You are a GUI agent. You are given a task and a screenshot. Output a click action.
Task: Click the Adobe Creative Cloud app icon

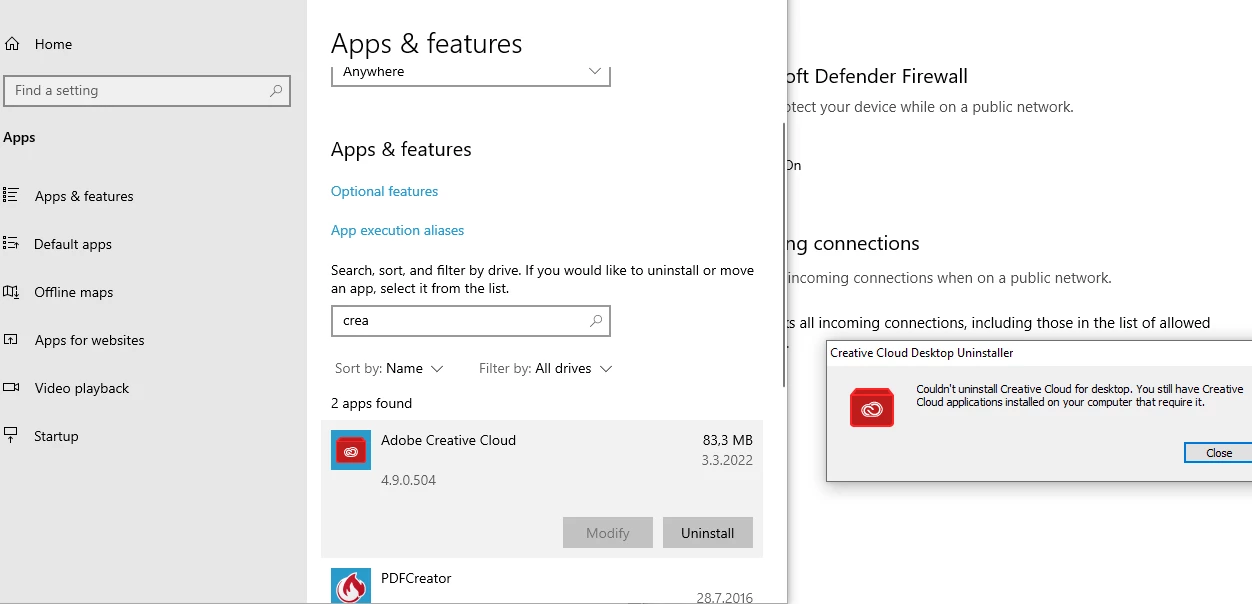351,450
